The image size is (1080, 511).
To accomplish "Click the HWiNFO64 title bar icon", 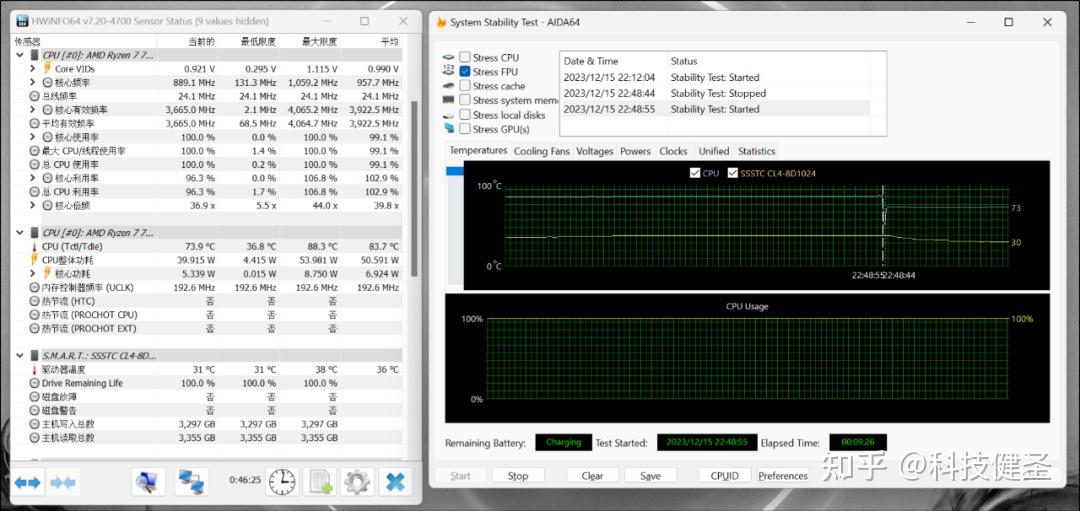I will [x=22, y=21].
